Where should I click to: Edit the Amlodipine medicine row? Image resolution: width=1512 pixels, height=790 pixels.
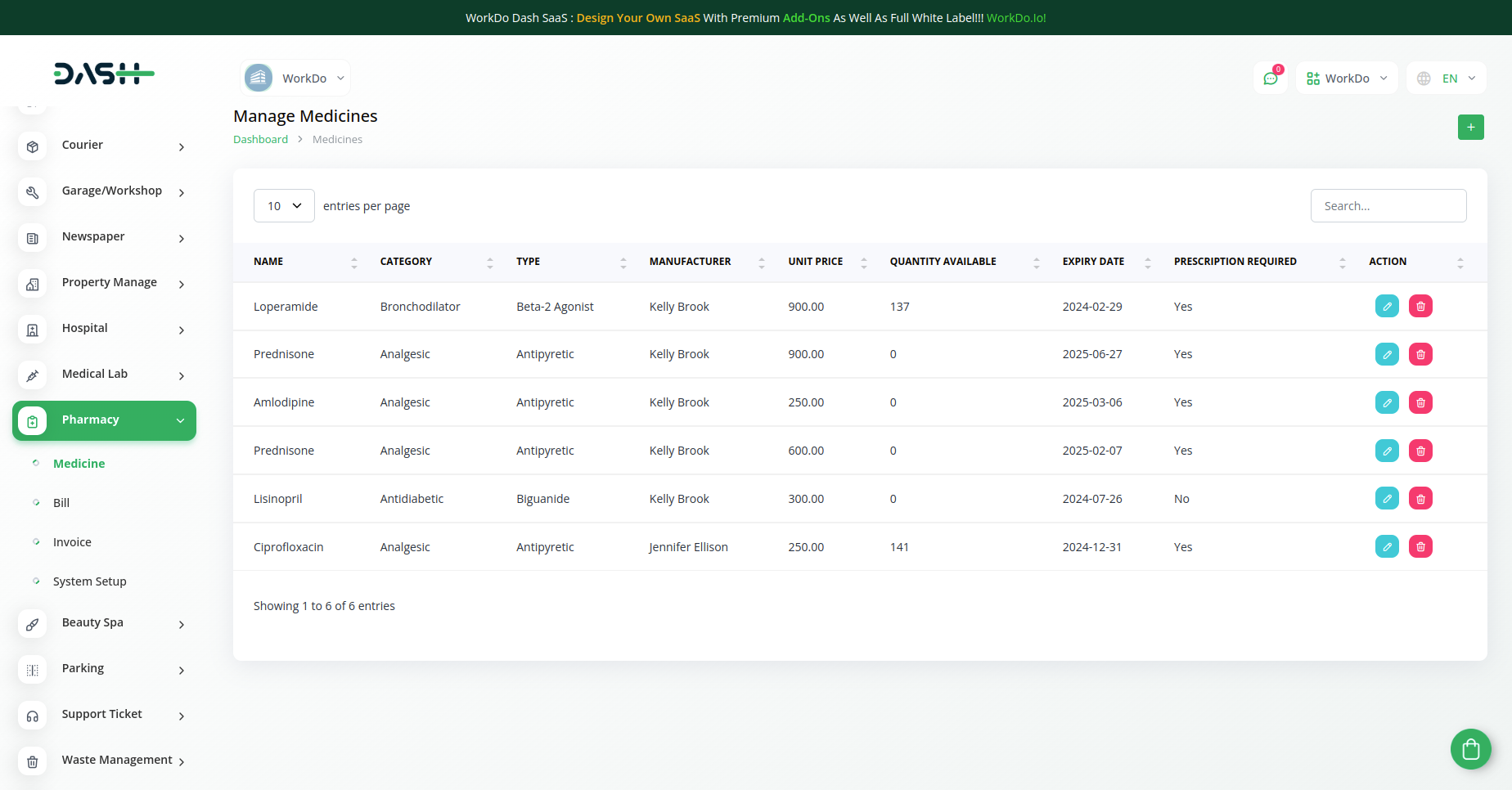(1387, 402)
